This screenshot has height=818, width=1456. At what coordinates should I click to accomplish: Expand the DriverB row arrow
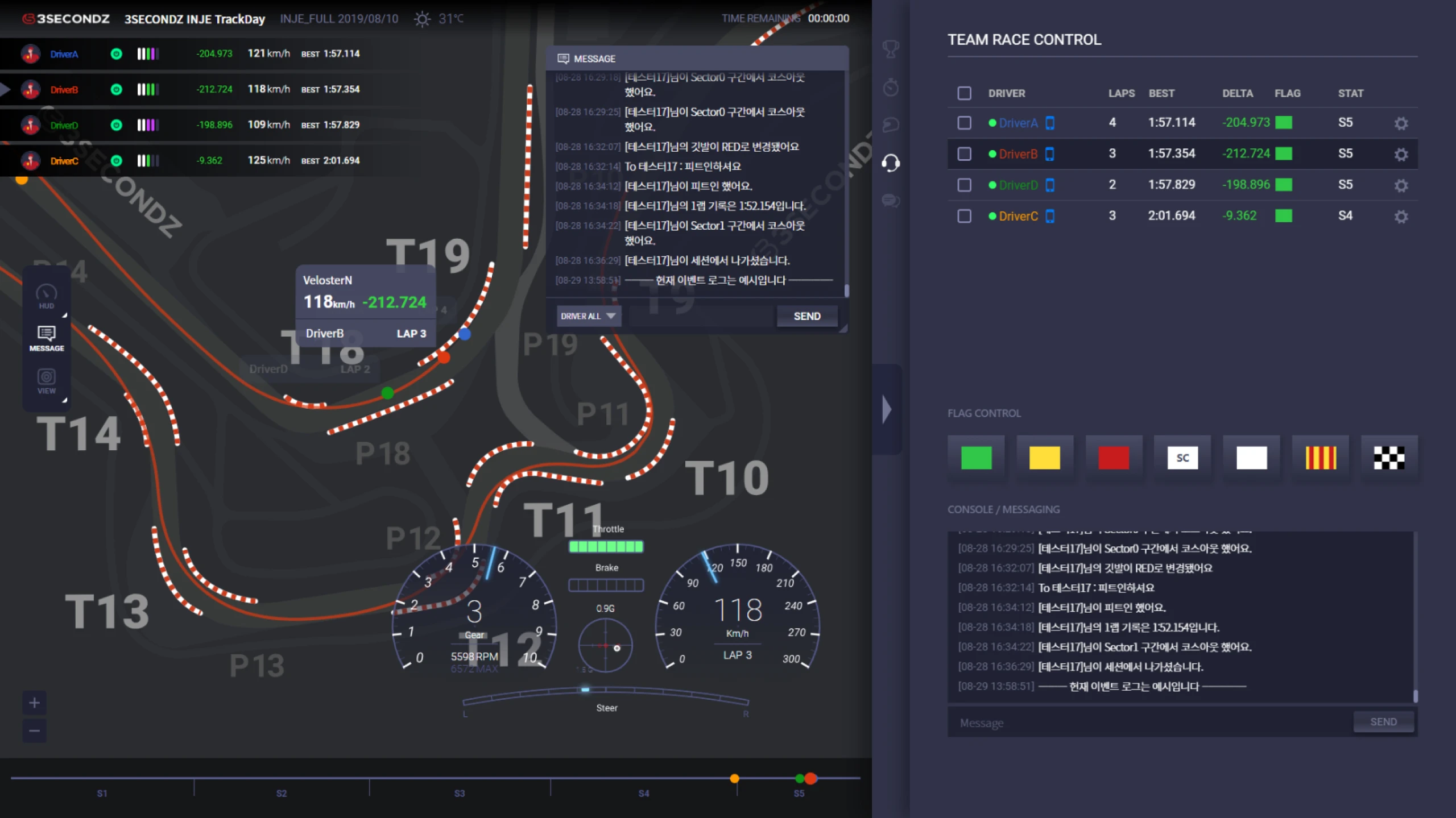5,89
